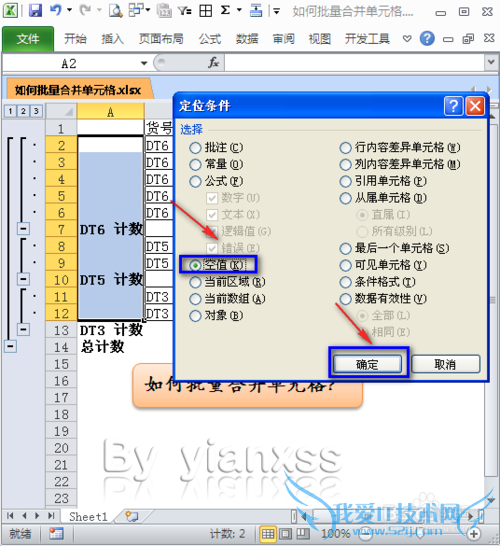
Task: Click the insert new worksheet icon
Action: tap(131, 516)
